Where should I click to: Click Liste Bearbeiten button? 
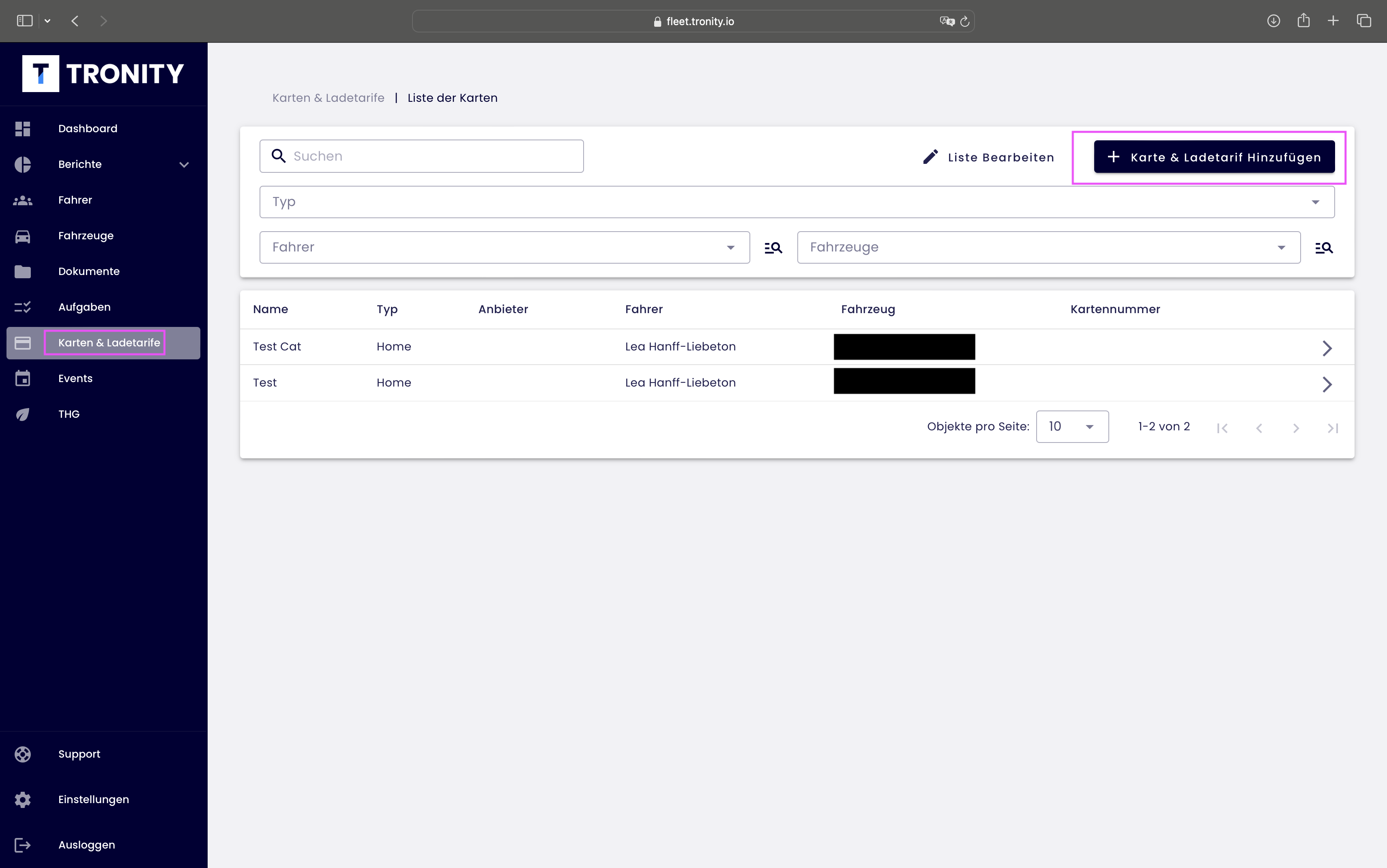pos(988,157)
